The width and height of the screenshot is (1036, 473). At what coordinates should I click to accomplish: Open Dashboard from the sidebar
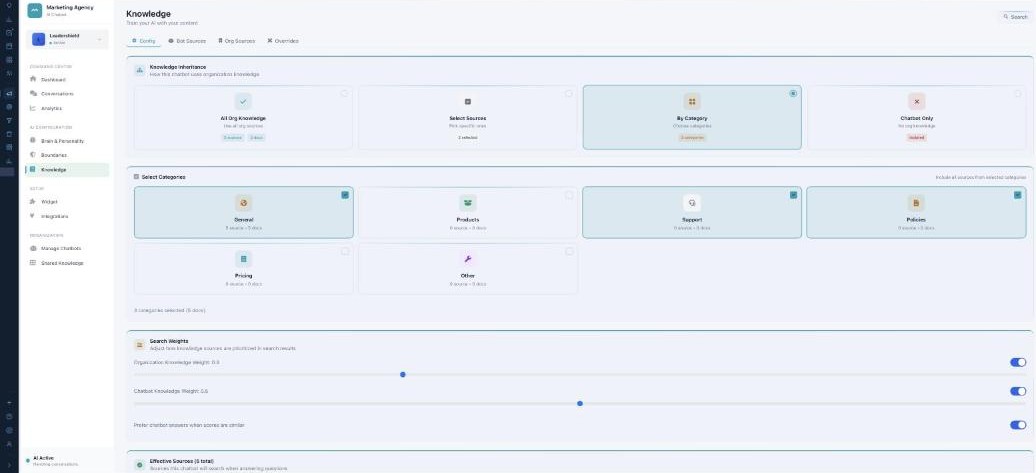click(66, 79)
